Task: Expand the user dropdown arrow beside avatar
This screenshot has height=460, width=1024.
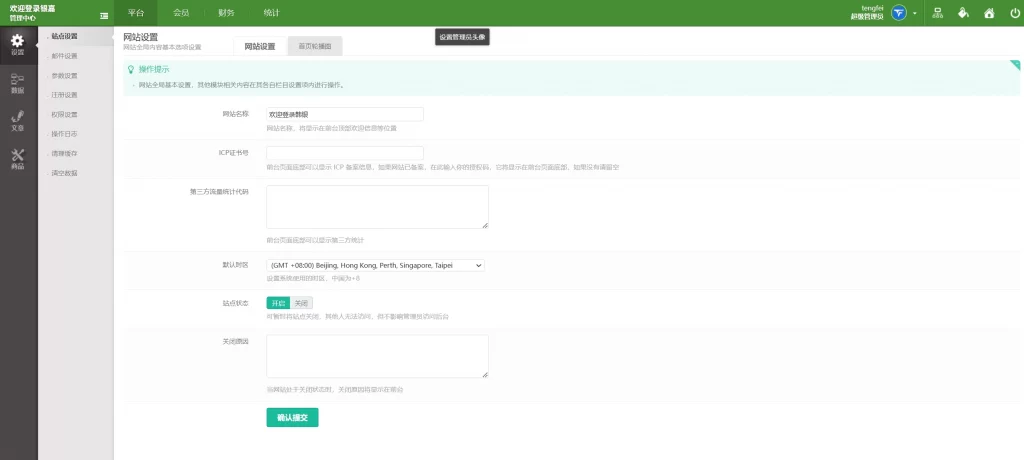Action: (x=914, y=13)
